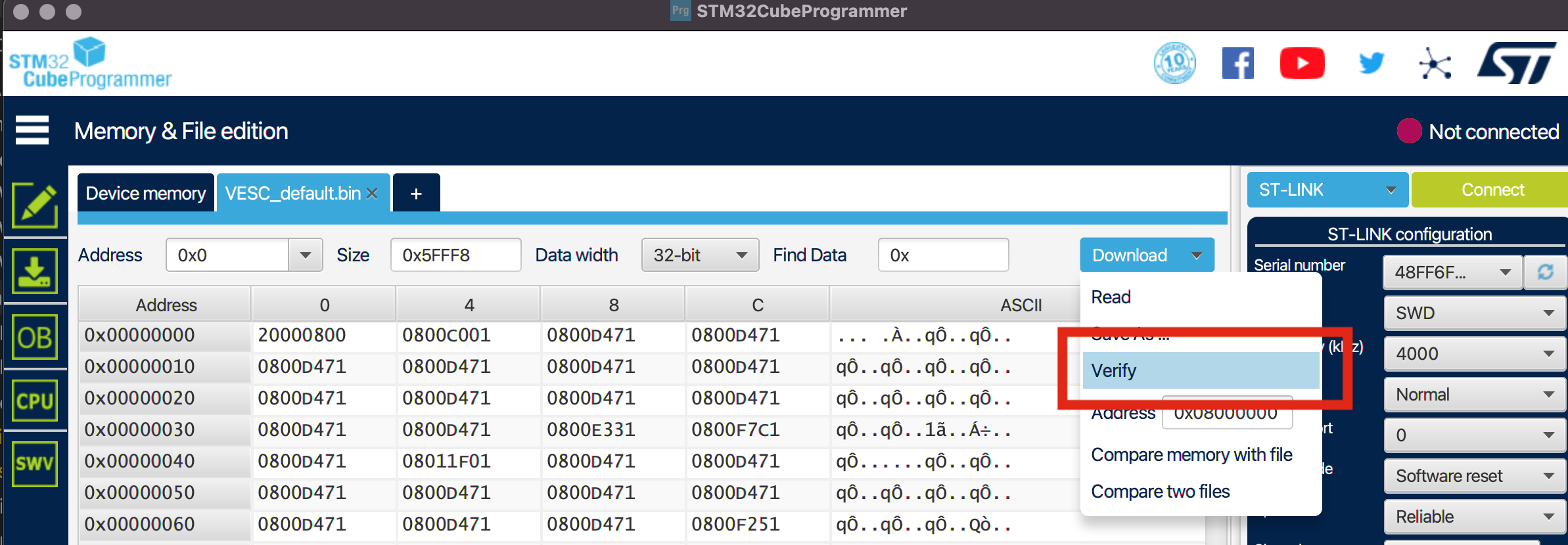Click column header 8

click(613, 305)
